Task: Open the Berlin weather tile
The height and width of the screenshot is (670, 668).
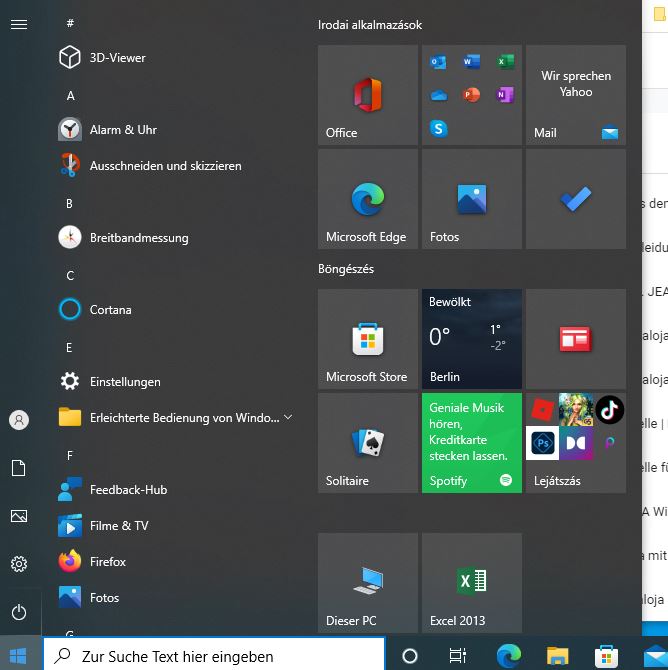Action: (x=472, y=339)
